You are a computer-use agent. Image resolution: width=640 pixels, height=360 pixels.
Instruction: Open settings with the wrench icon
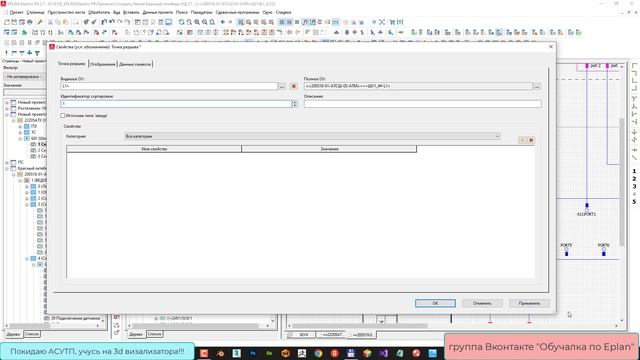pos(40,22)
